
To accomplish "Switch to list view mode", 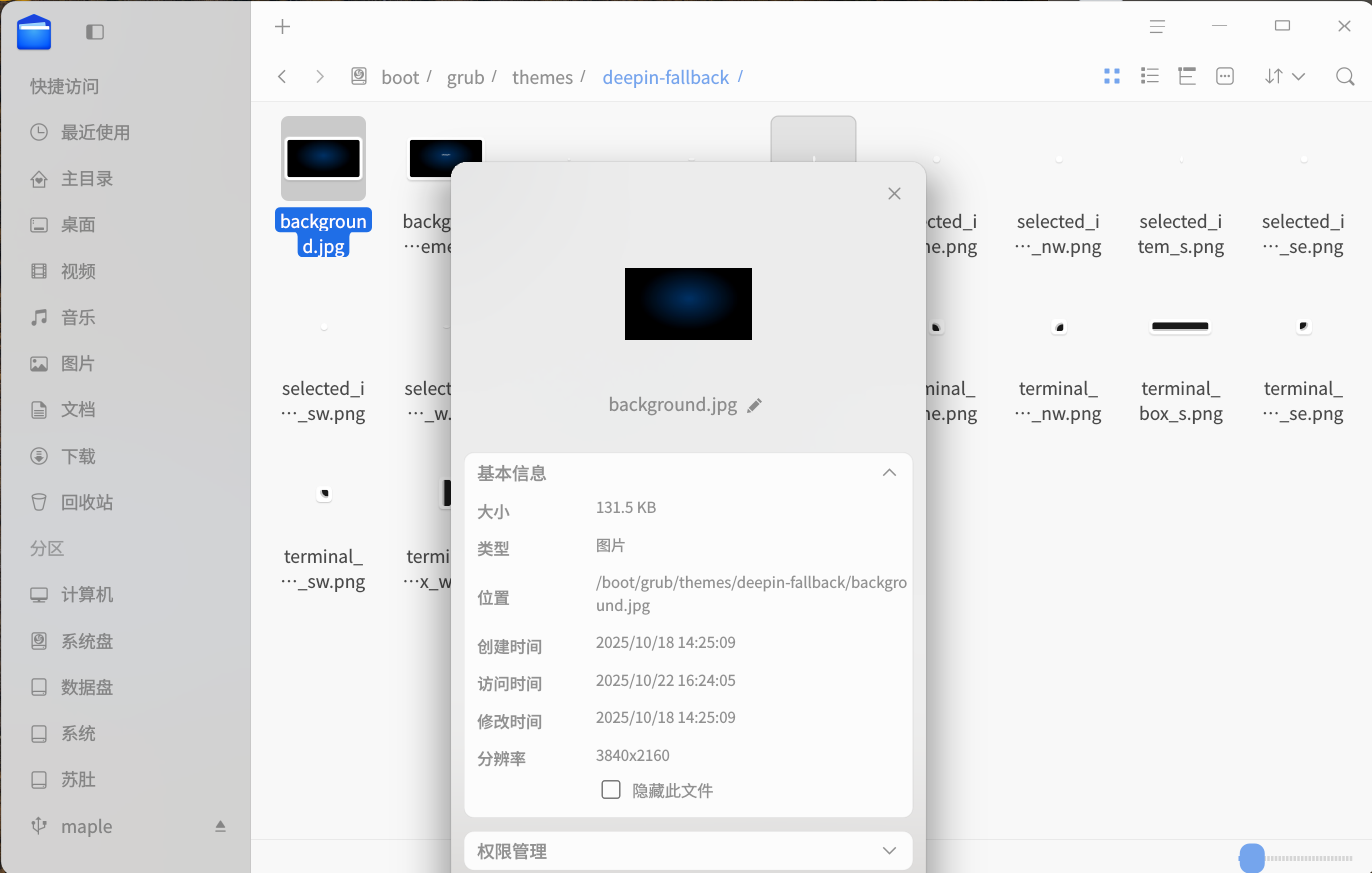I will tap(1150, 76).
